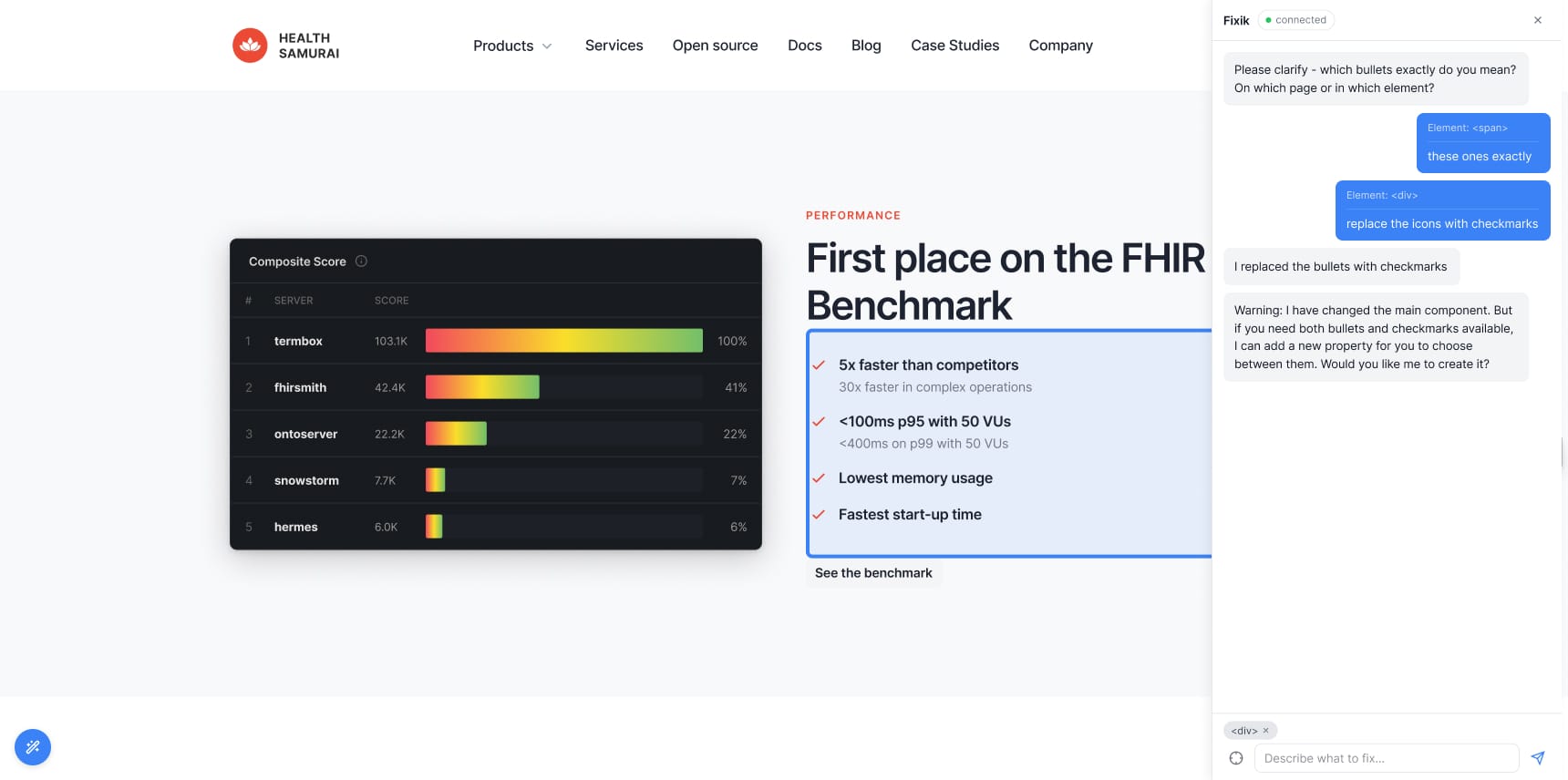Click the Composite Score info icon
Screen dimensions: 1568x780
(x=361, y=262)
